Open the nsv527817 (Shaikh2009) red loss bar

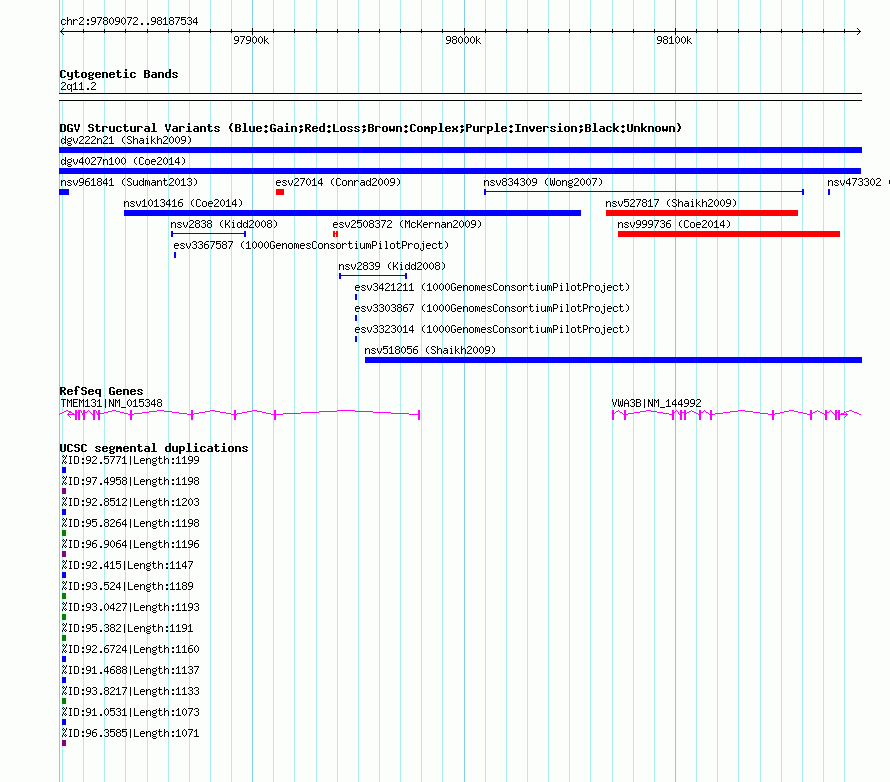tap(702, 213)
